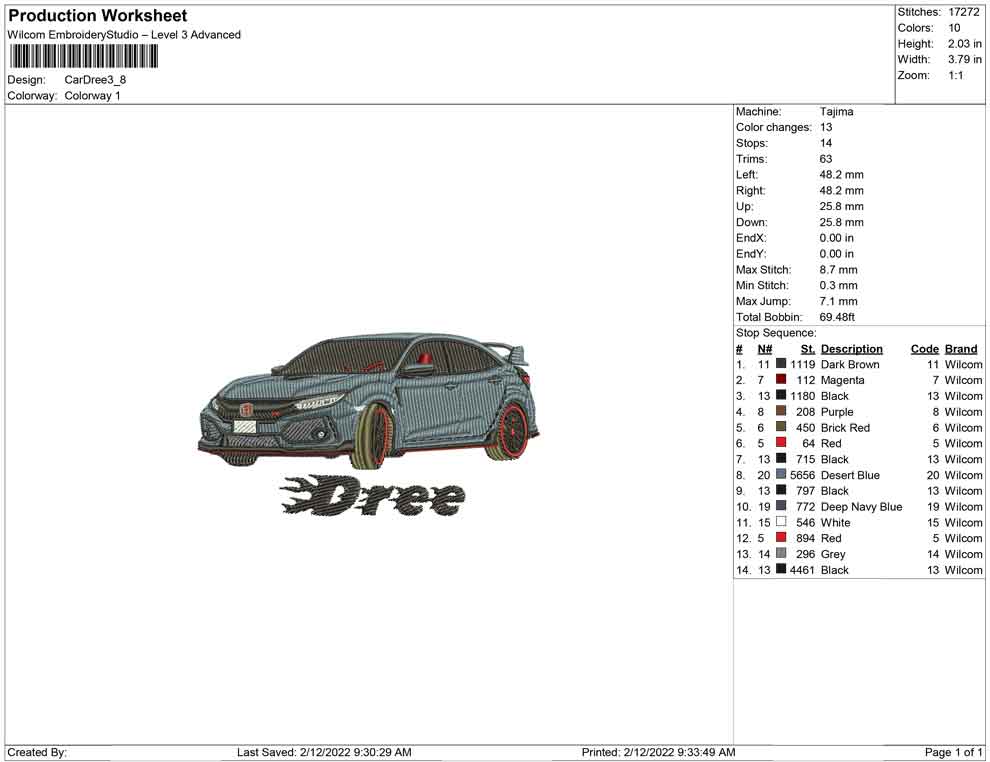Click the 'Magenta' description in row 2
Viewport: 990px width, 762px height.
click(x=842, y=380)
